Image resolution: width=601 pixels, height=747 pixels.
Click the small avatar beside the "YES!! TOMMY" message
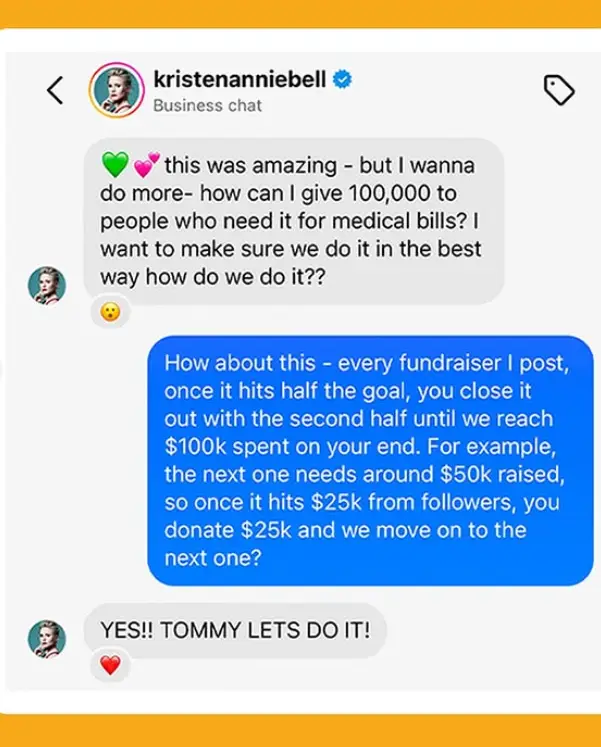tap(47, 638)
